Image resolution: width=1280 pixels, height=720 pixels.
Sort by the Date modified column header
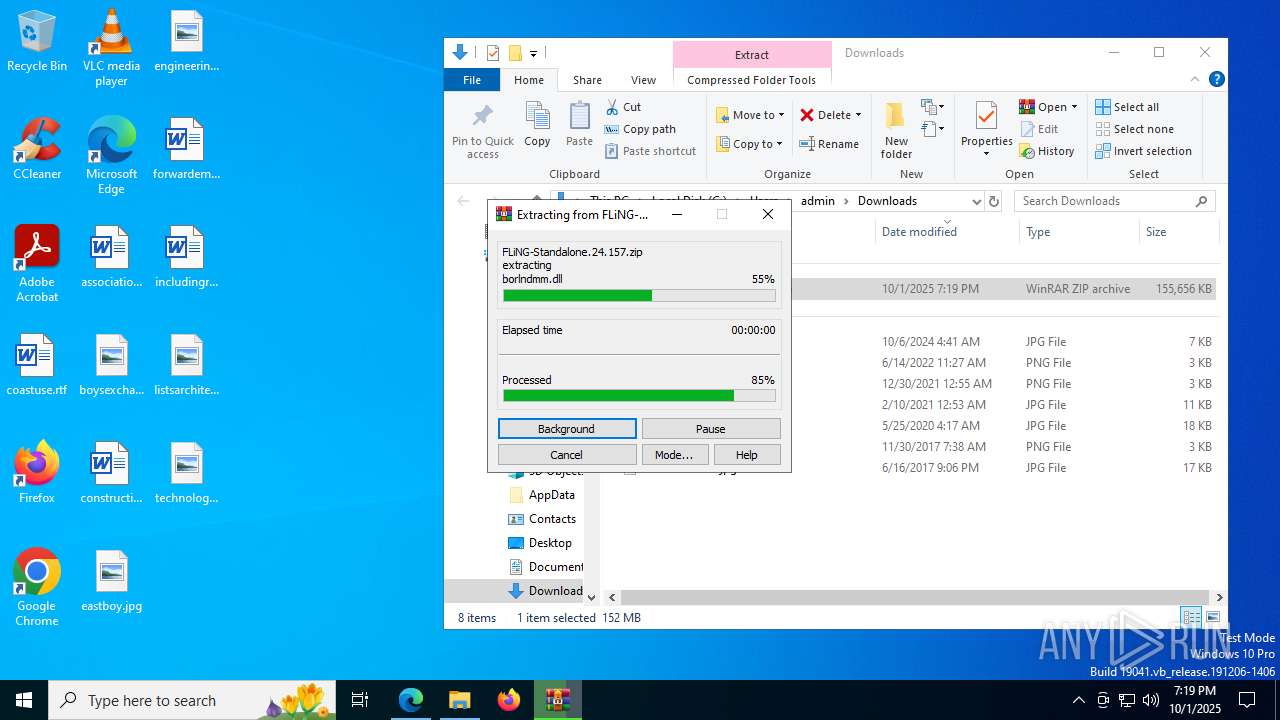pos(949,232)
